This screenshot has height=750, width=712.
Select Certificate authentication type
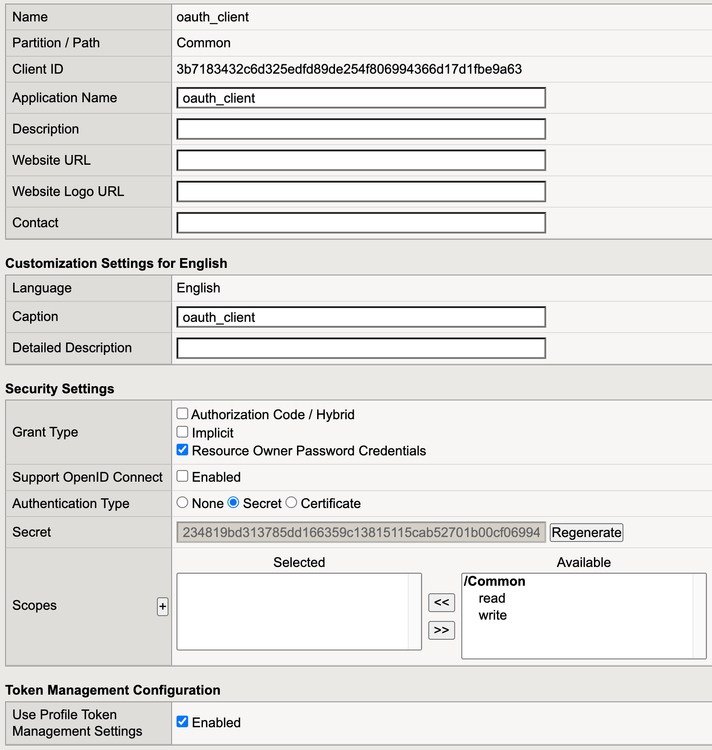click(x=292, y=503)
